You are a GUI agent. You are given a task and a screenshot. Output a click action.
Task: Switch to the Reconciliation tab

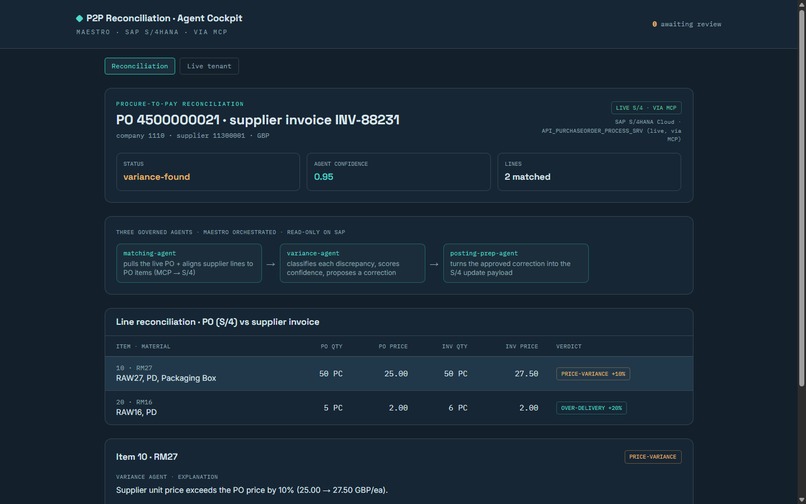[x=140, y=66]
